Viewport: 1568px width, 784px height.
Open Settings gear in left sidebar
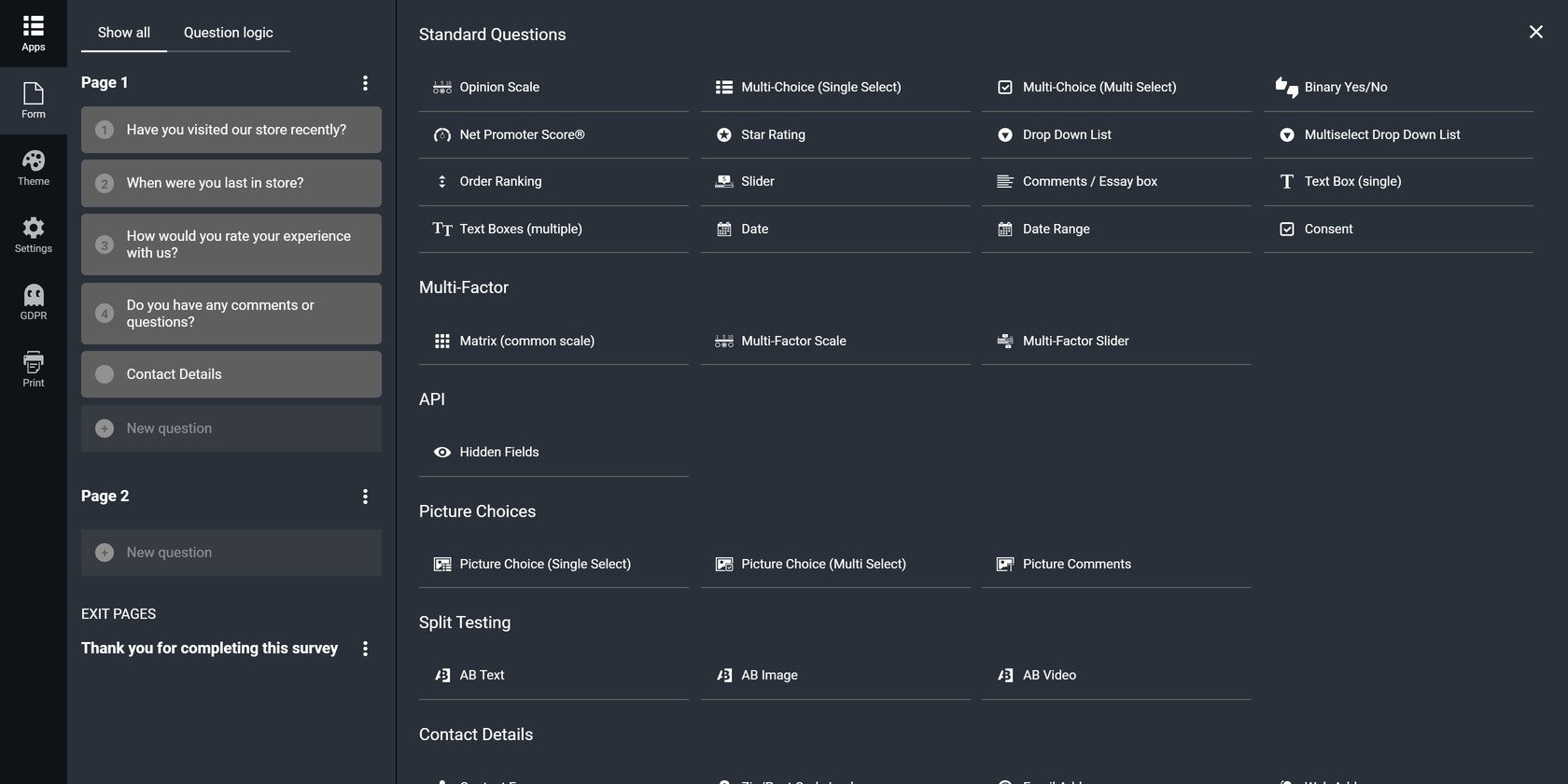click(x=34, y=235)
